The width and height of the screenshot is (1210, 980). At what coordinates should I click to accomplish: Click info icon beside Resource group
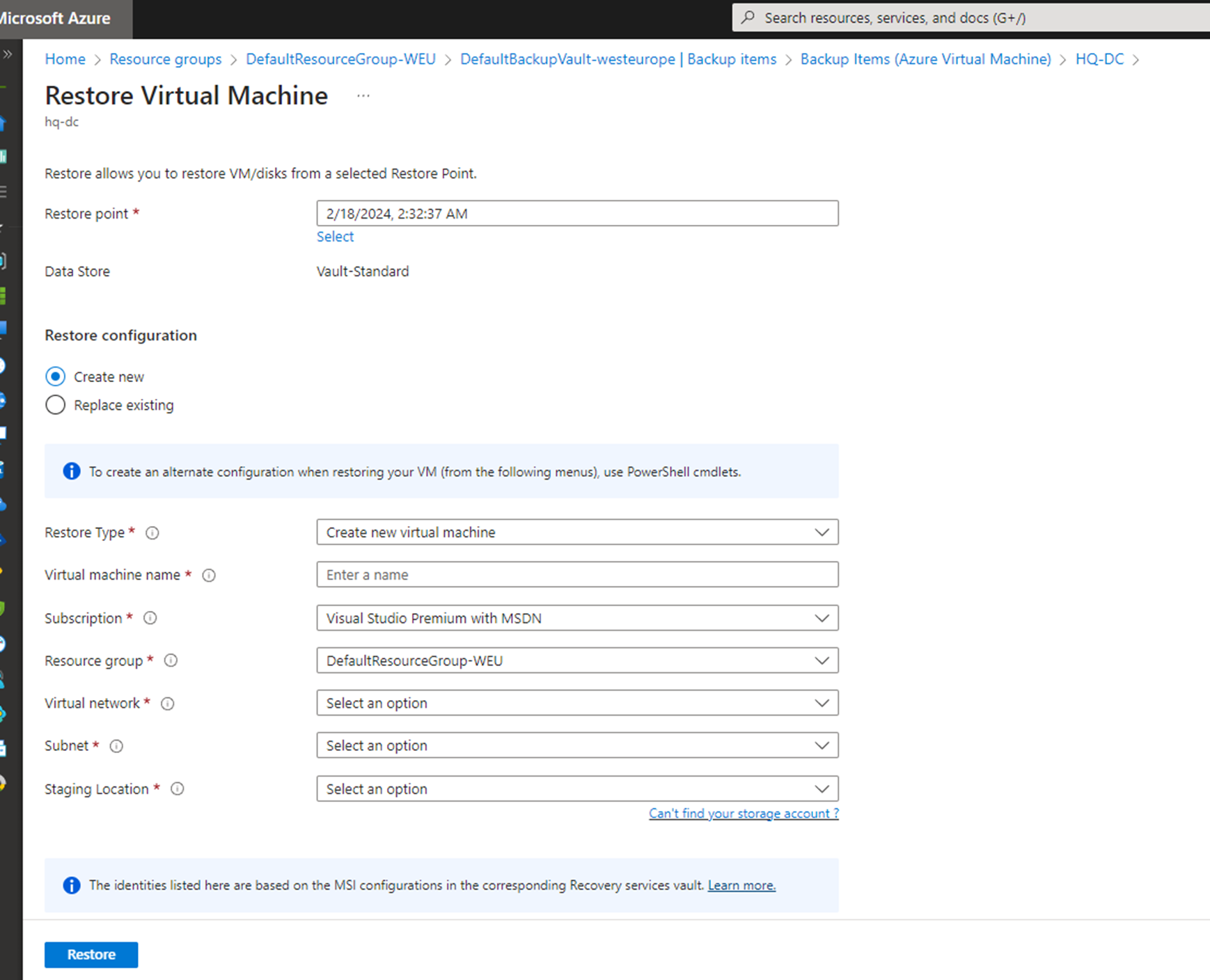[x=171, y=661]
